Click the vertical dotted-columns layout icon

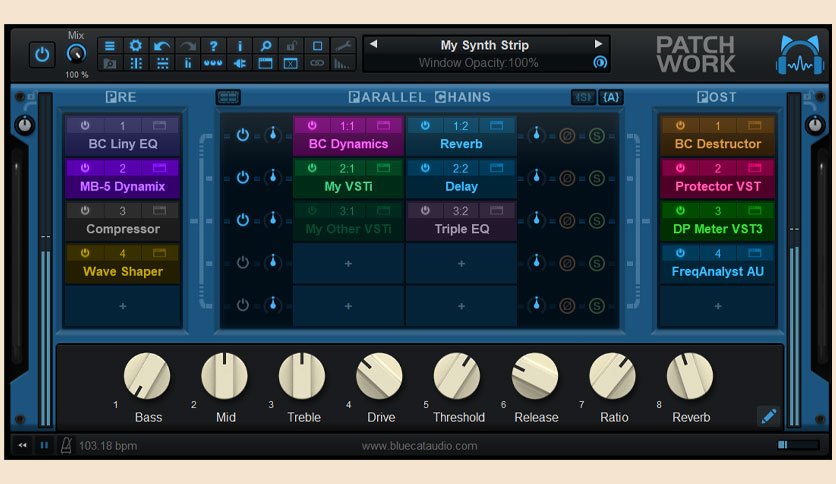click(x=136, y=63)
